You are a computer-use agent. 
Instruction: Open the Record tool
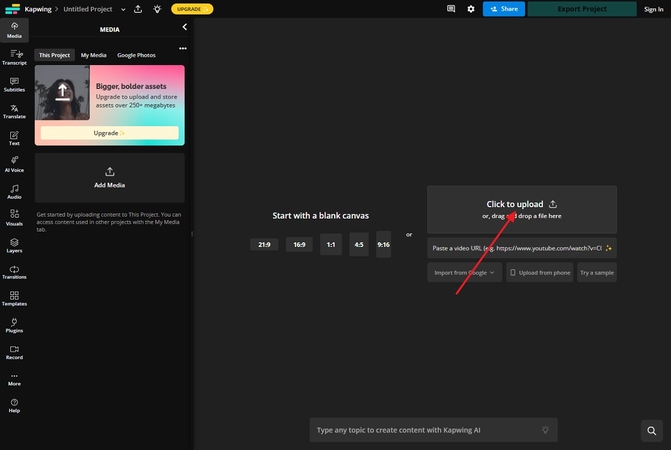click(x=14, y=352)
